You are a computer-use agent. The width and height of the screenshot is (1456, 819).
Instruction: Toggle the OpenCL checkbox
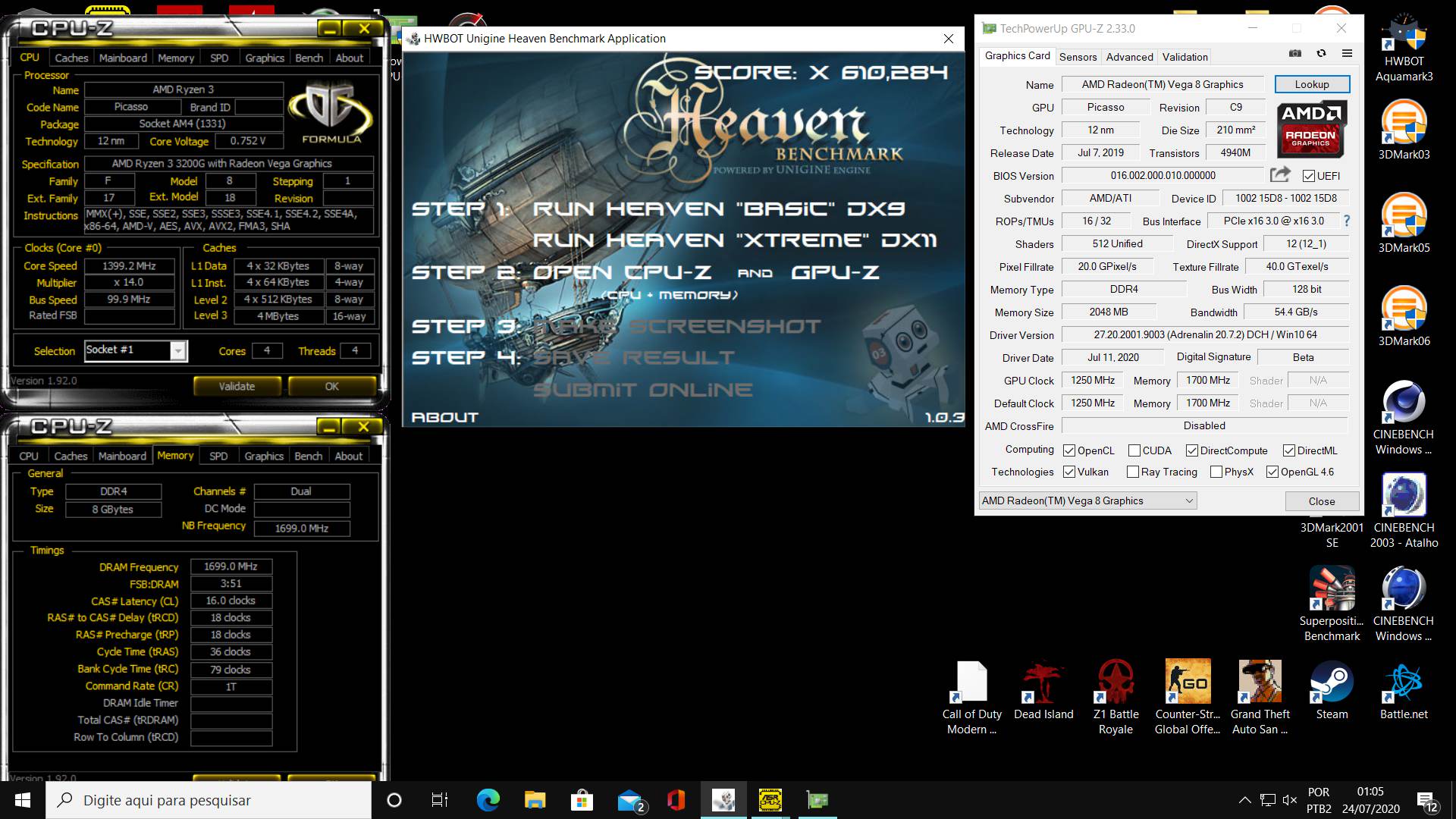click(1069, 450)
